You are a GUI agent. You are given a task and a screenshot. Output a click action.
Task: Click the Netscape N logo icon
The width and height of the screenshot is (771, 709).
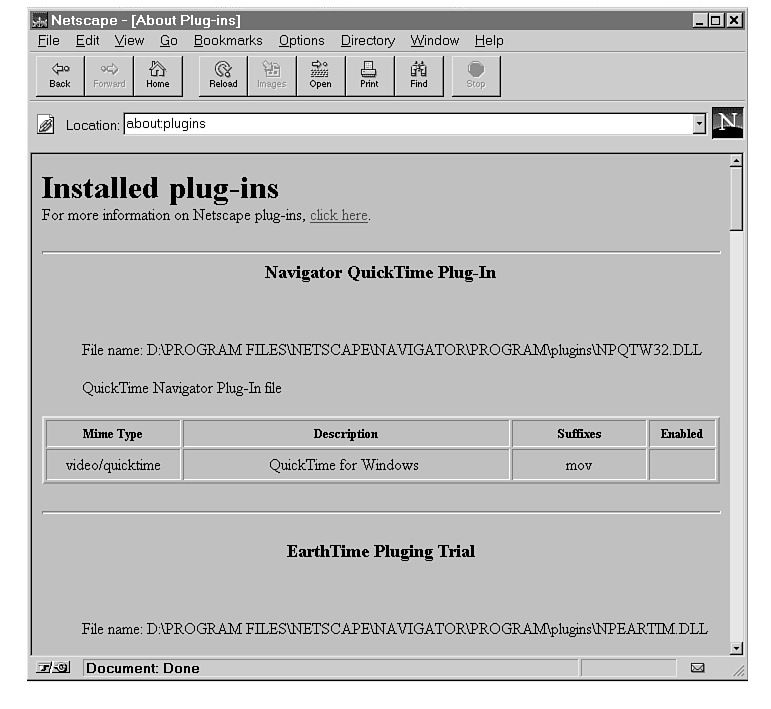727,123
